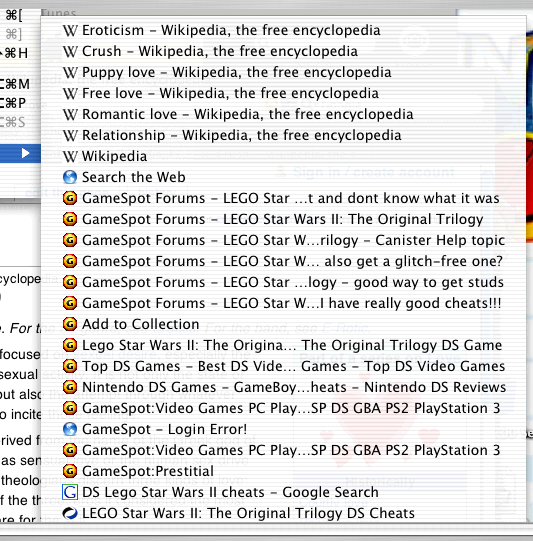Viewport: 533px width, 541px height.
Task: Choose GameSpot Forums good way to get studs entry
Action: (x=284, y=283)
